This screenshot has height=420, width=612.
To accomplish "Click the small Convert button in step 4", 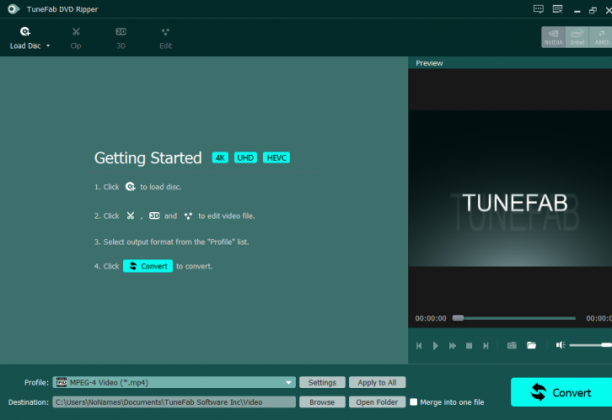I will point(148,266).
